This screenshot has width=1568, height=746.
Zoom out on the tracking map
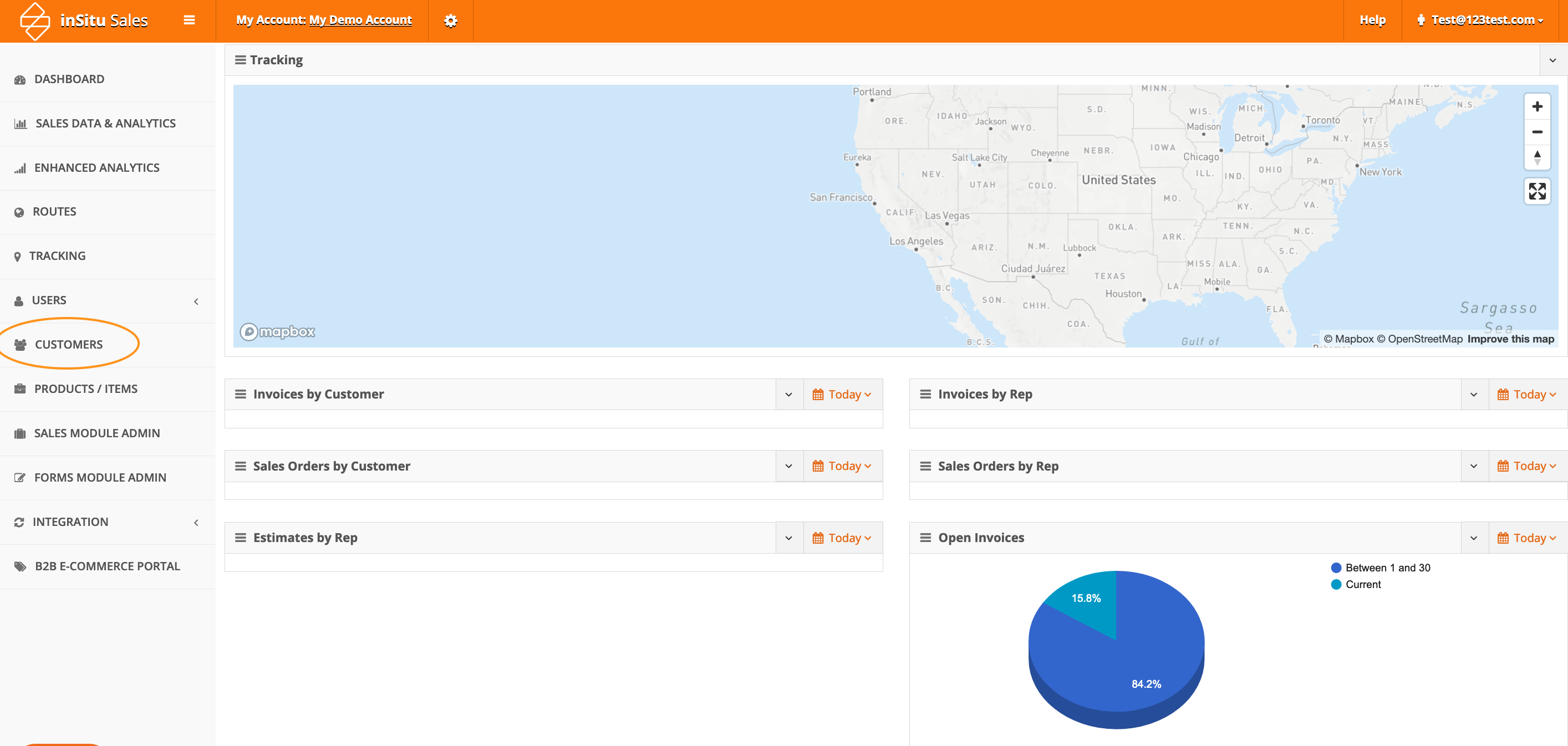click(x=1536, y=132)
